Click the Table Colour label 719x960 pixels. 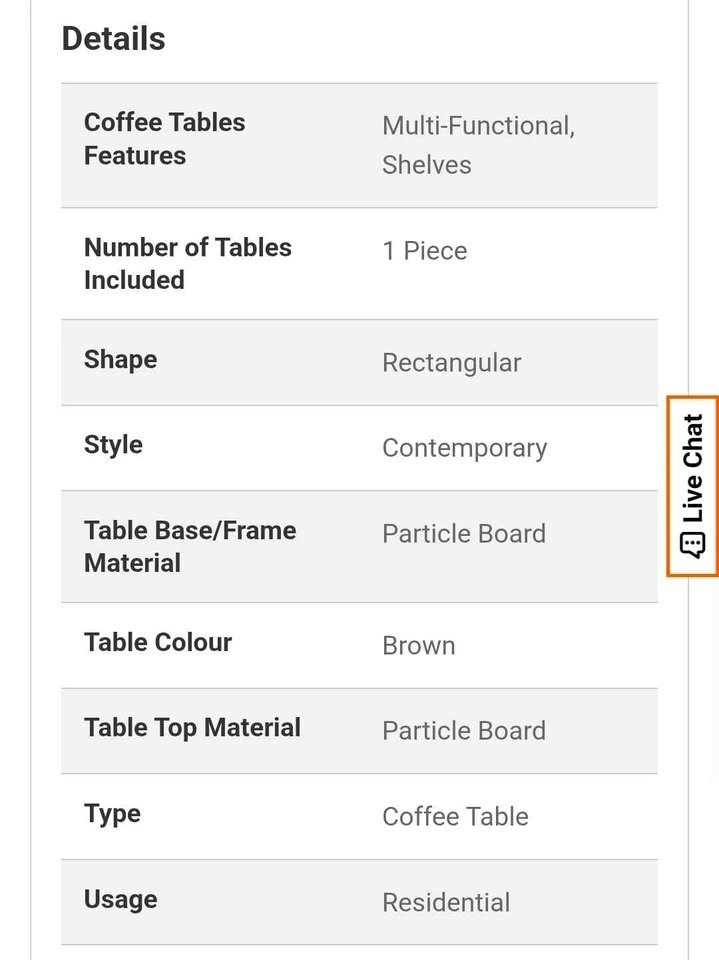(x=158, y=642)
